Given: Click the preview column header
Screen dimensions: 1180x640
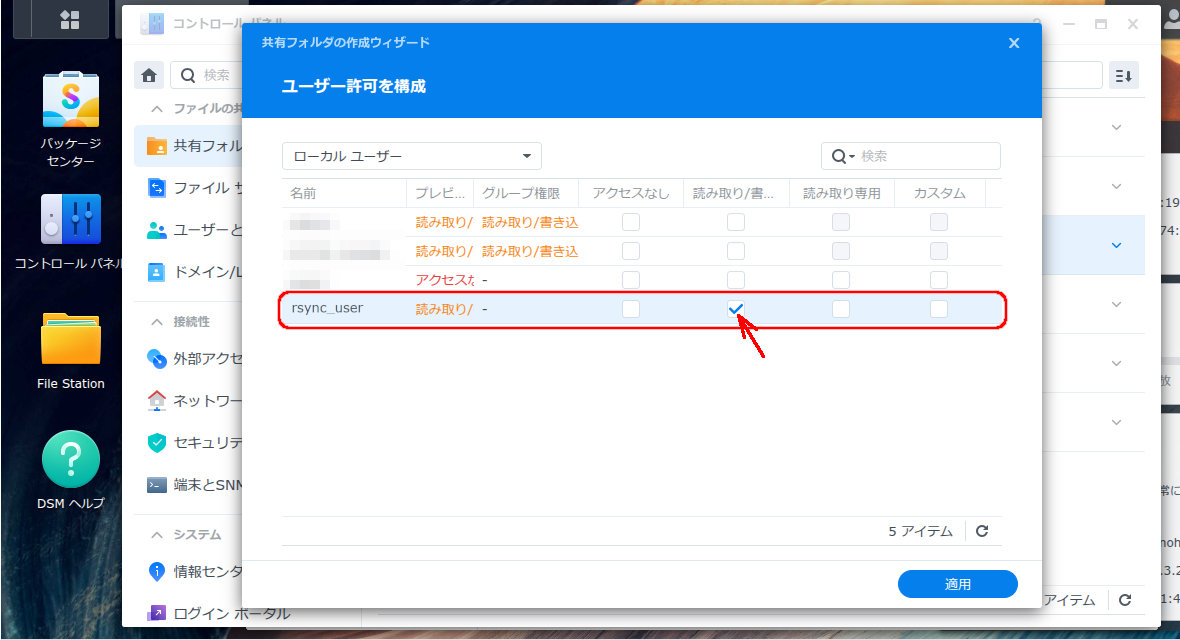Looking at the screenshot, I should (x=440, y=194).
